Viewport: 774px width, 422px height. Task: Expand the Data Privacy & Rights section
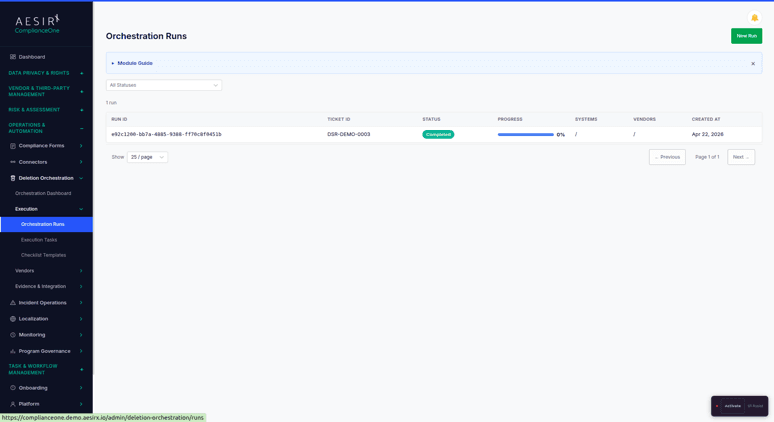click(81, 73)
